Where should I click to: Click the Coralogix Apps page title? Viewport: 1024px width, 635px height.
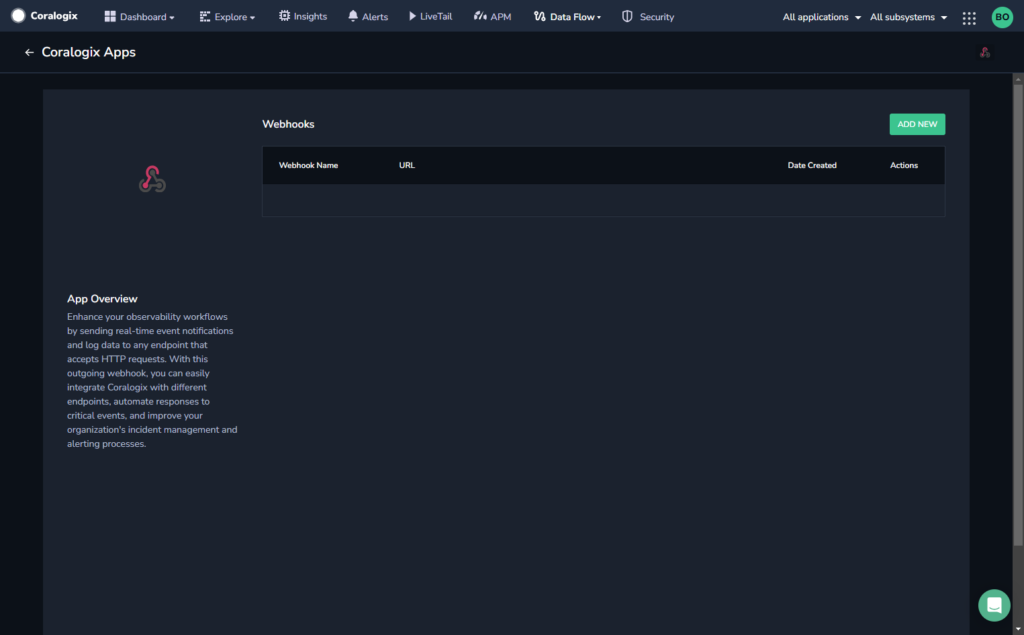[x=89, y=52]
